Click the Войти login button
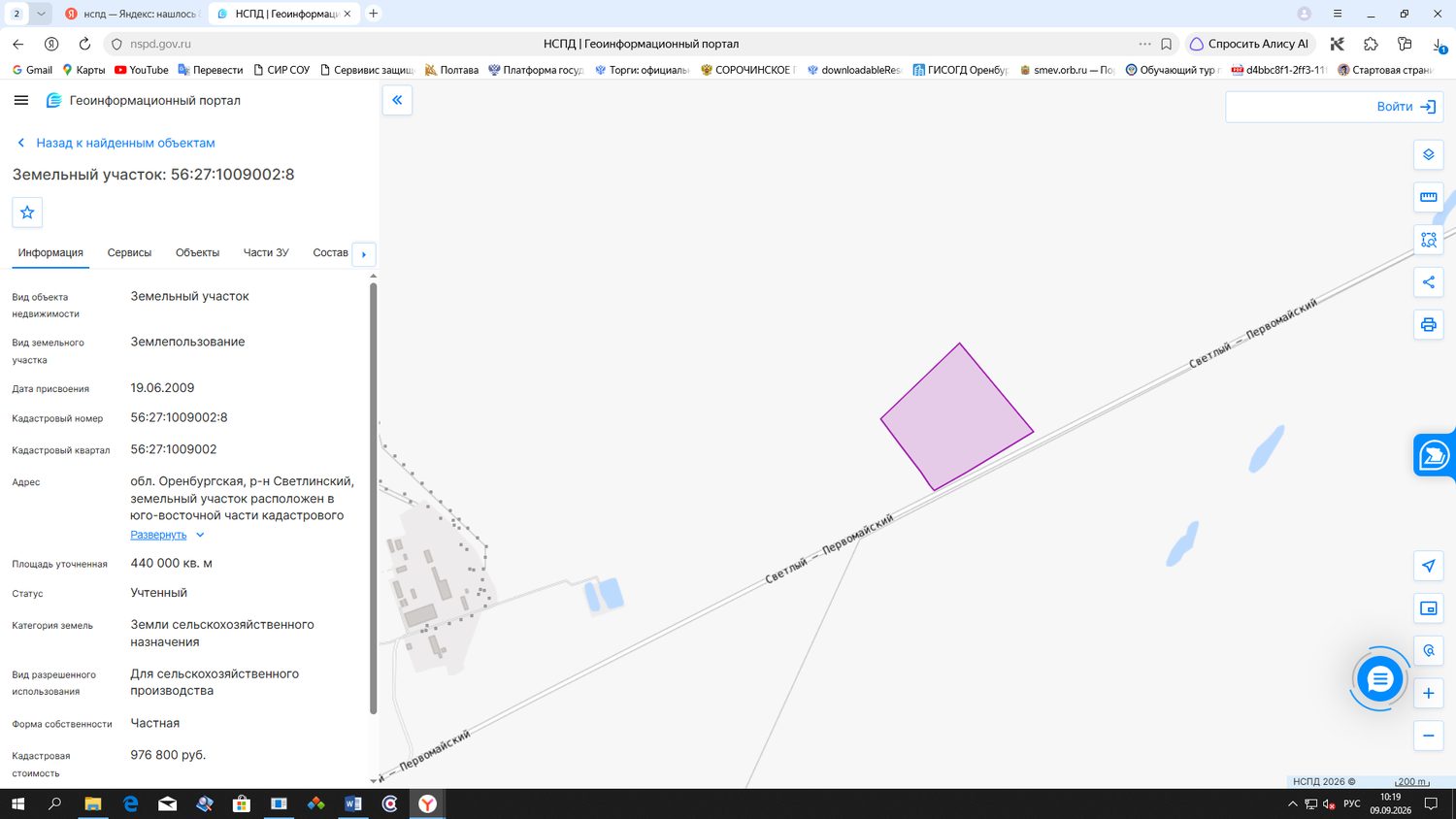The height and width of the screenshot is (819, 1456). tap(1406, 107)
